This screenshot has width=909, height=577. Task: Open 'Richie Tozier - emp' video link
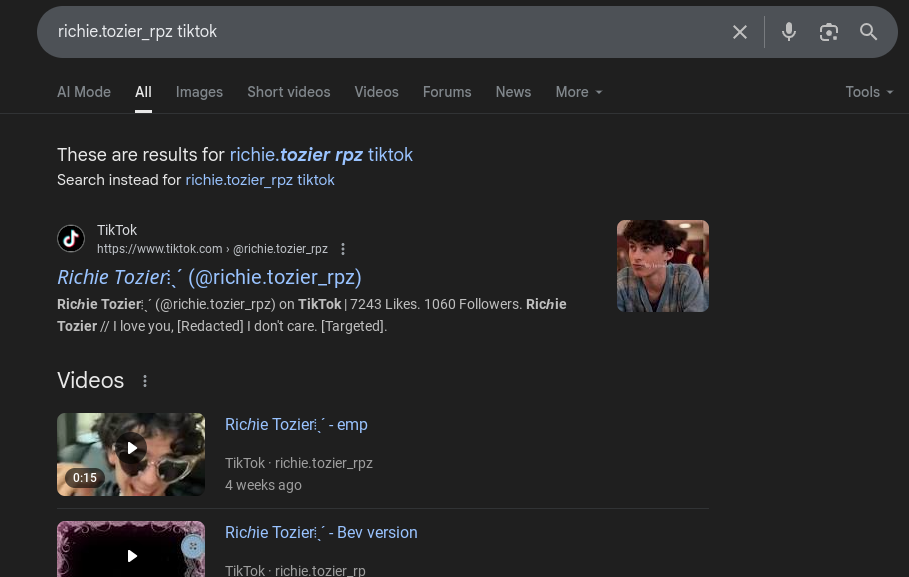pos(296,425)
